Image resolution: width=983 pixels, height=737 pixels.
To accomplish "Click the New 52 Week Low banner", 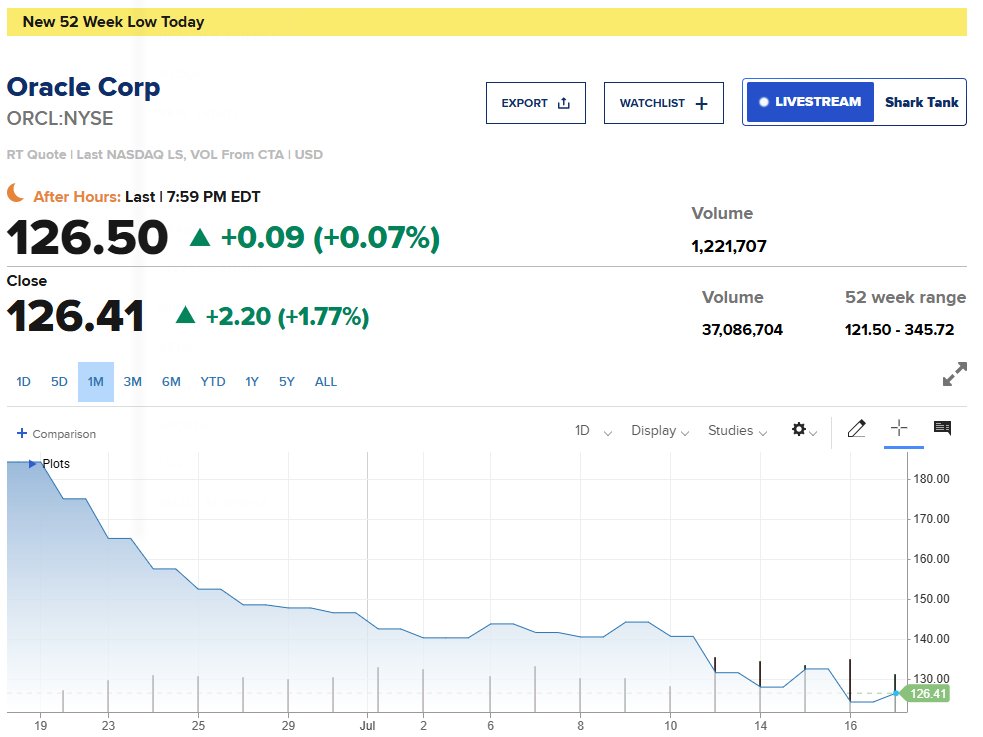I will tap(486, 22).
